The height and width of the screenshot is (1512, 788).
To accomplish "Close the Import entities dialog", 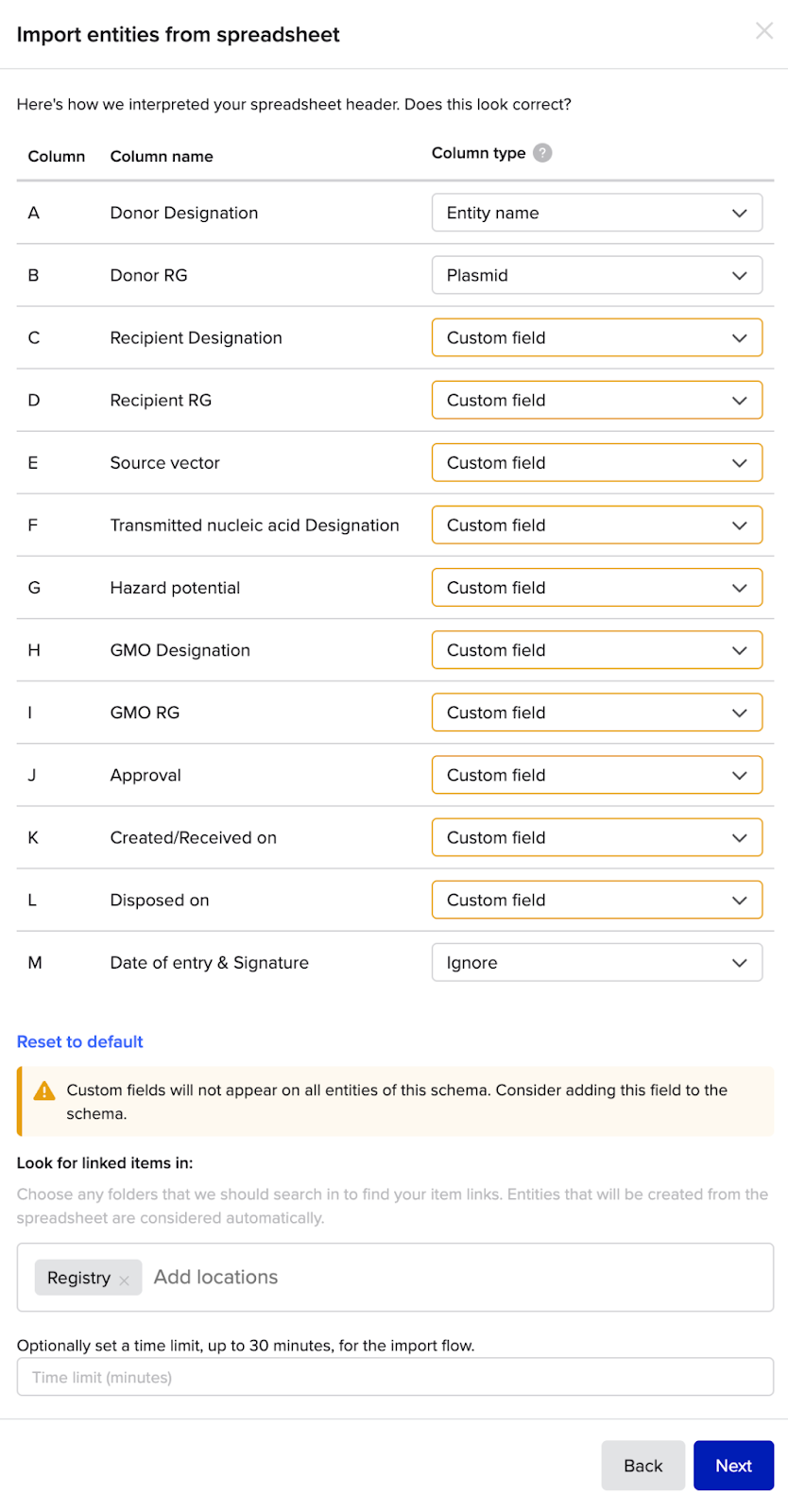I will (x=763, y=31).
